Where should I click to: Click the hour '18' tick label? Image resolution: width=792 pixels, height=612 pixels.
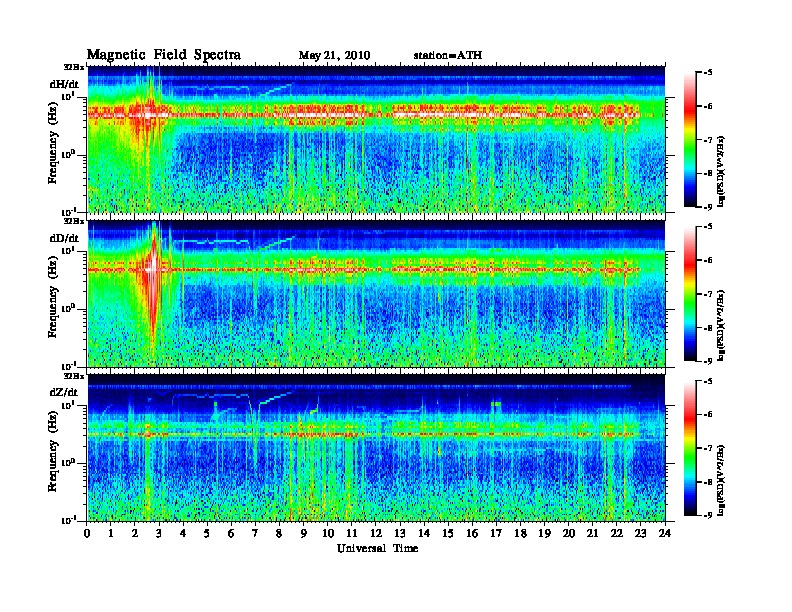[520, 533]
